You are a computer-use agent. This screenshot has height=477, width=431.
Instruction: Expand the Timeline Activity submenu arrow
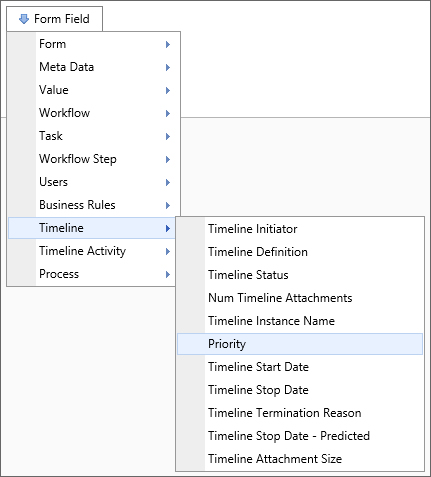click(x=168, y=251)
